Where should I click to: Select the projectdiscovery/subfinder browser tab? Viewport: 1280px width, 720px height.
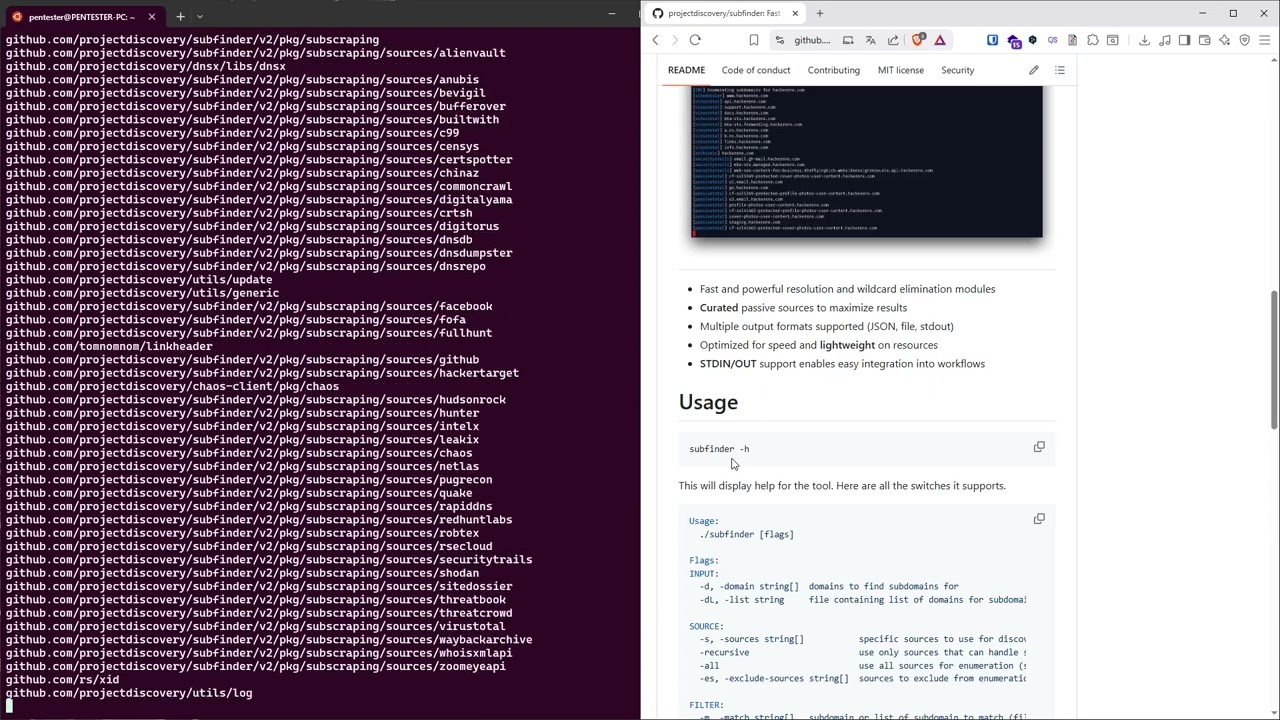pyautogui.click(x=724, y=13)
